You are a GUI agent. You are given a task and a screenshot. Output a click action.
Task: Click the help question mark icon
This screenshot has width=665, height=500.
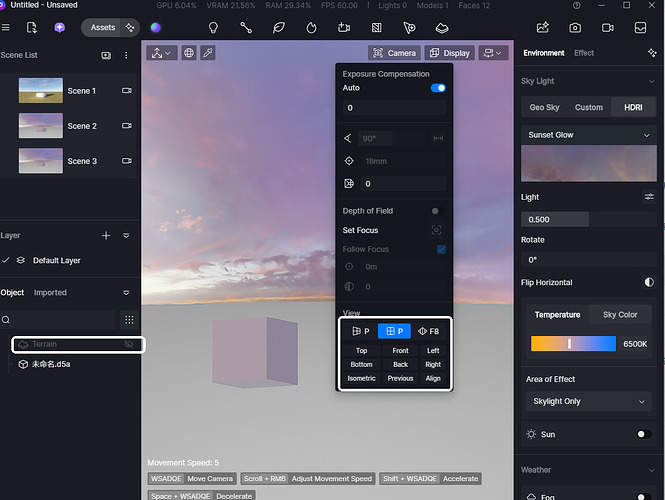(x=576, y=6)
